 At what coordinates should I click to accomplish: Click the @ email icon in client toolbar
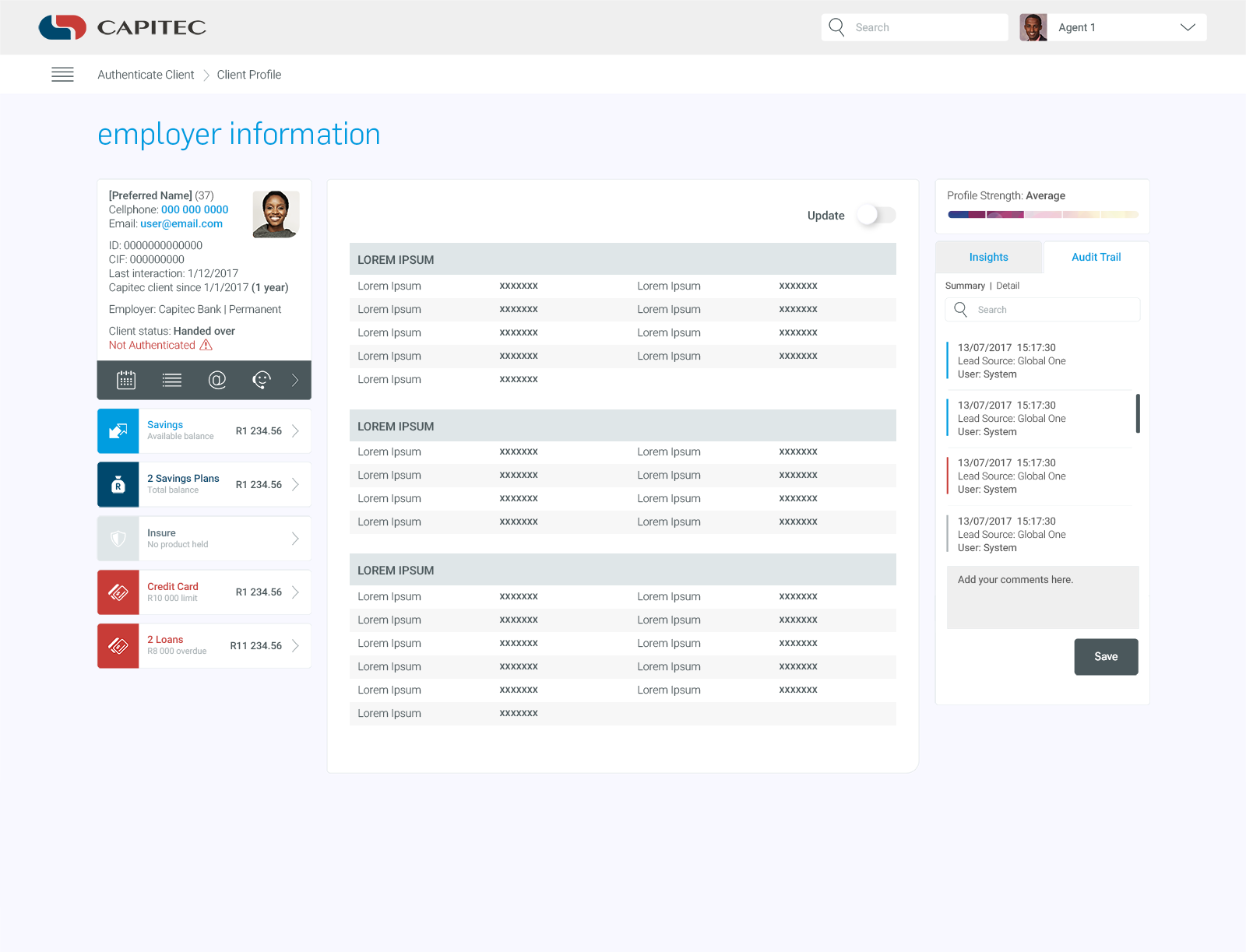coord(217,380)
